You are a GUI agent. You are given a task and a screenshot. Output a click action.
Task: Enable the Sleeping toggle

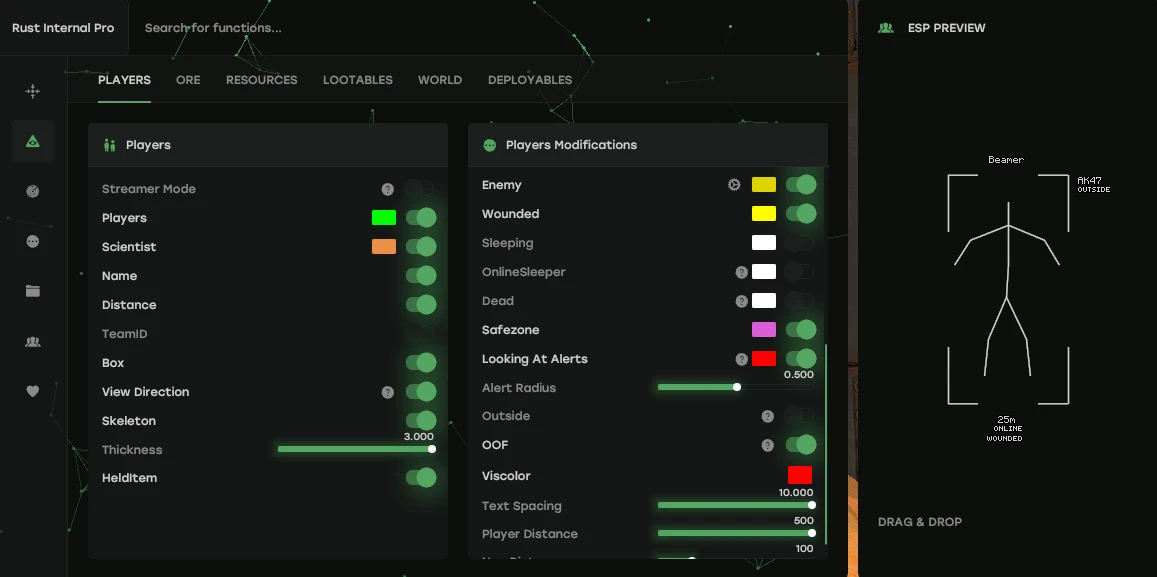pos(799,243)
